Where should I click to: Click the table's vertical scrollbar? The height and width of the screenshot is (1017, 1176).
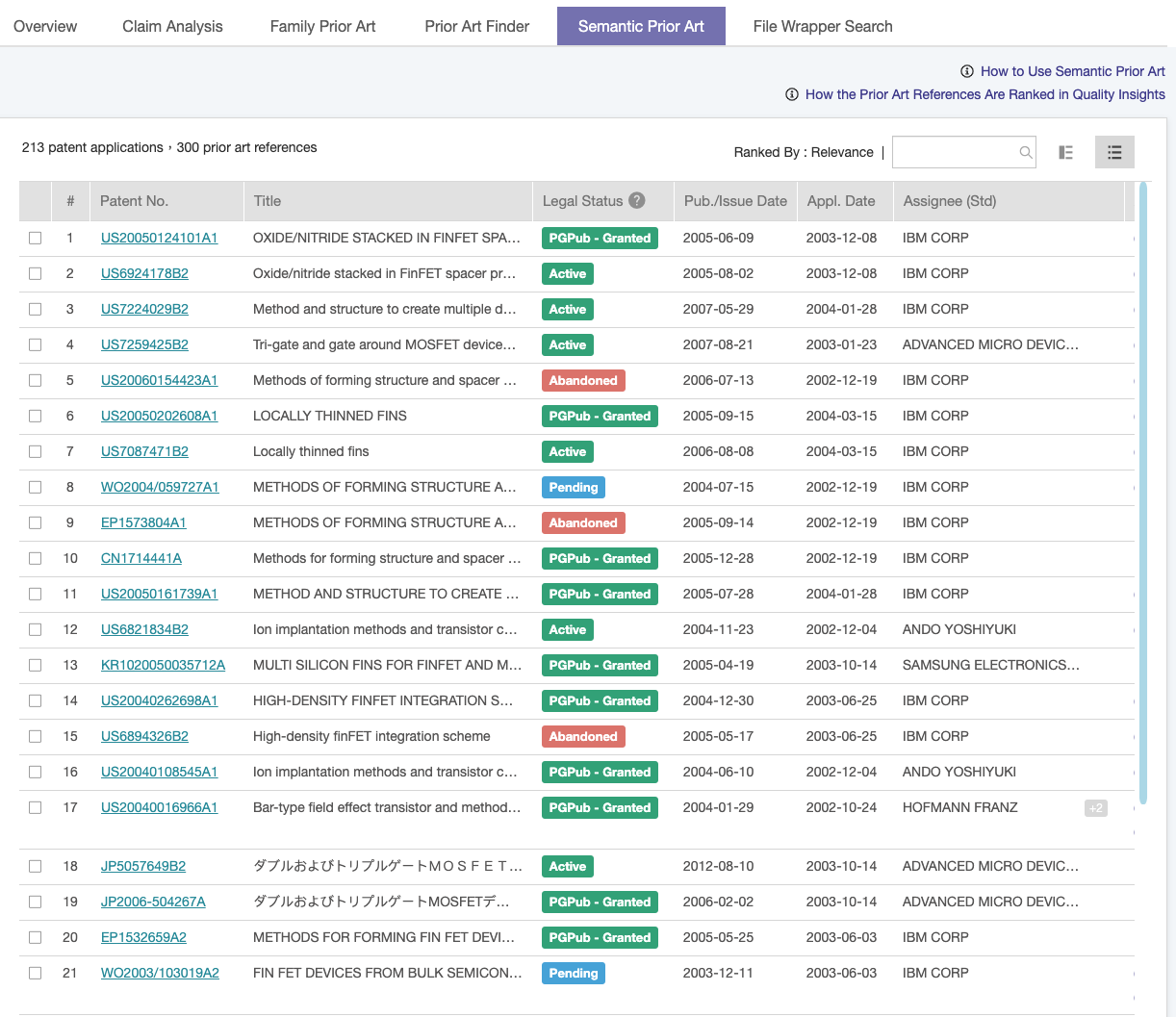[1143, 492]
